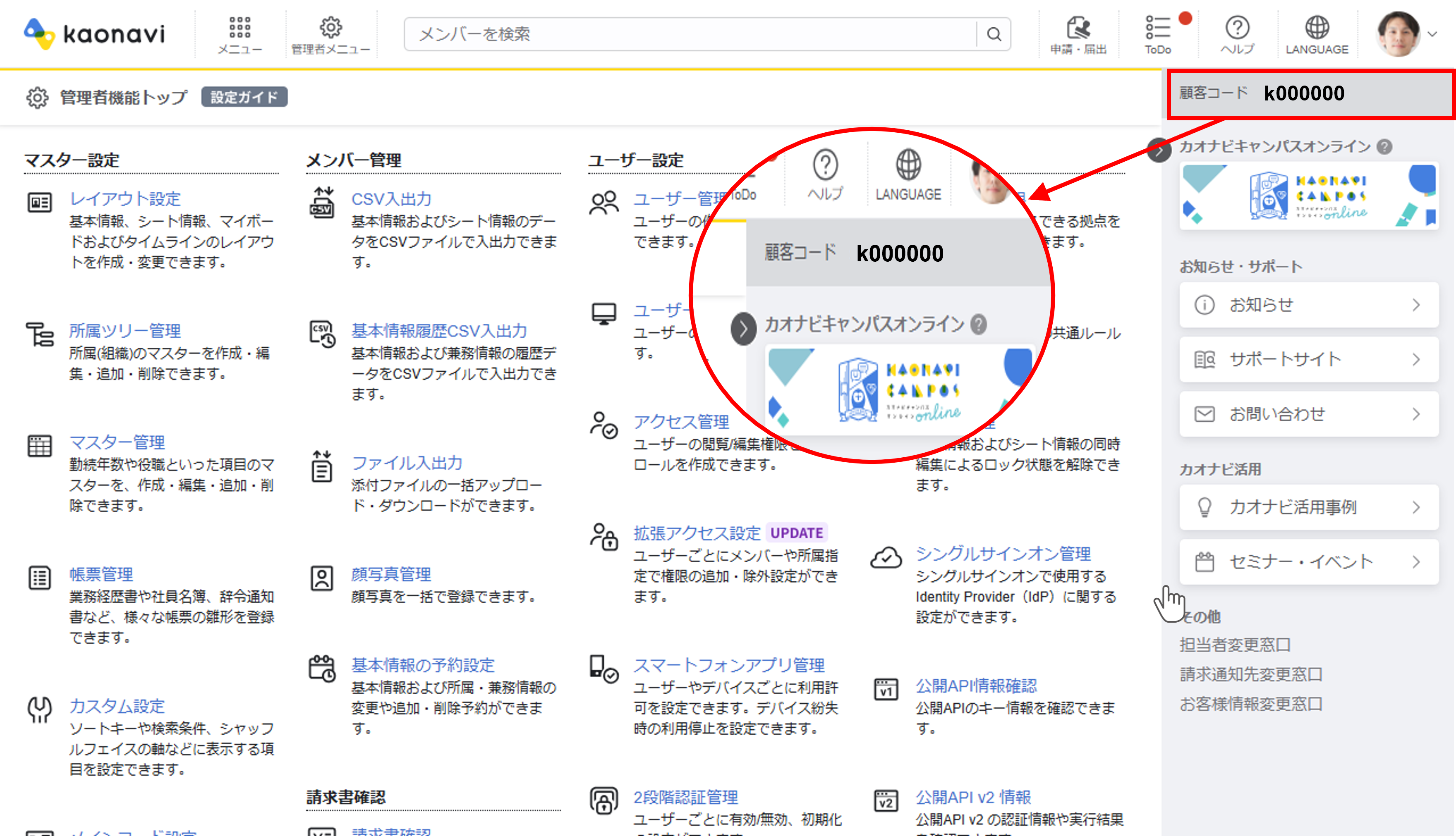Expand サポートサイト with the right chevron
Image resolution: width=1456 pixels, height=836 pixels.
coord(1416,359)
